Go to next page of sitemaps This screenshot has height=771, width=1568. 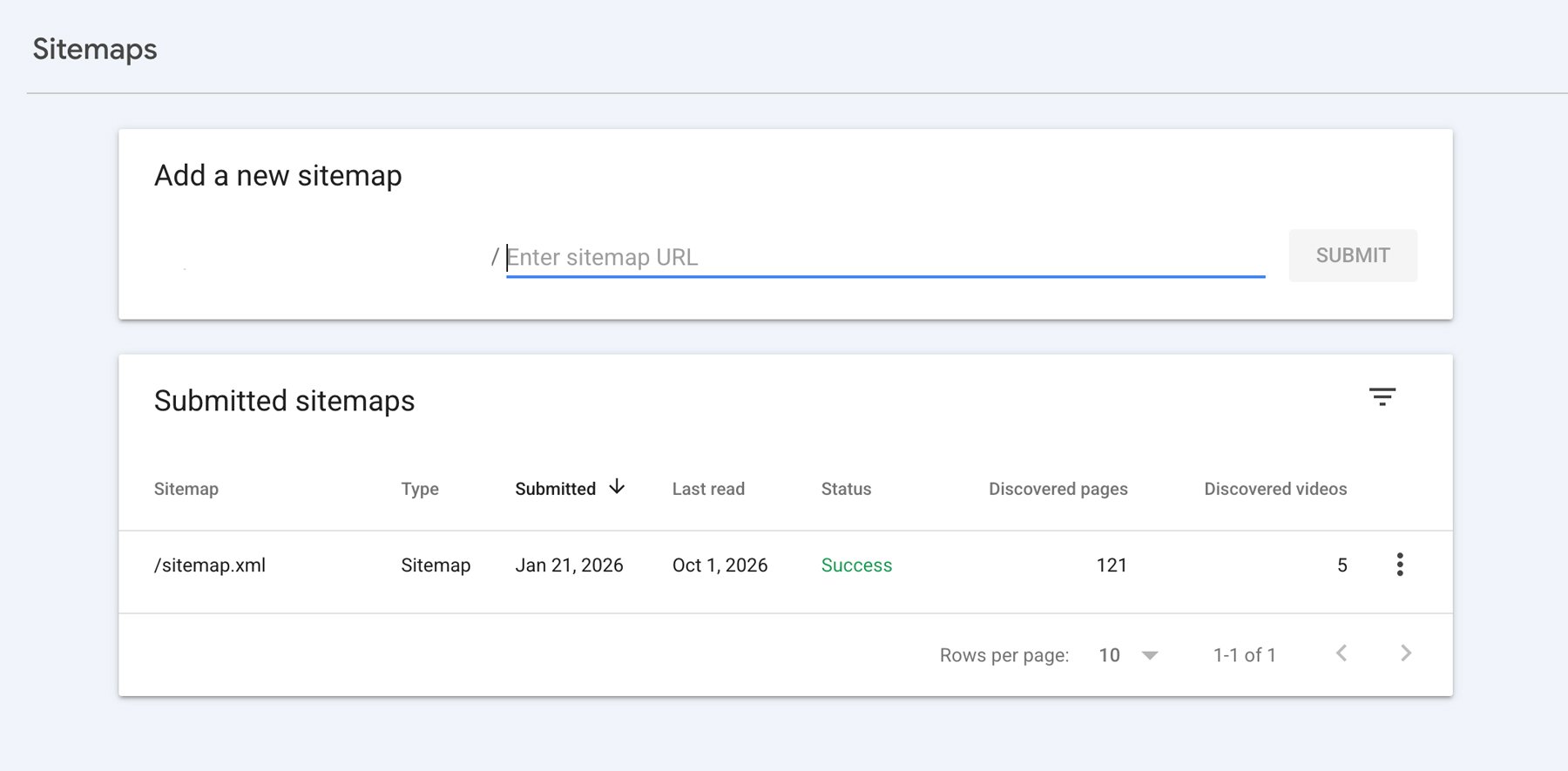[x=1405, y=653]
